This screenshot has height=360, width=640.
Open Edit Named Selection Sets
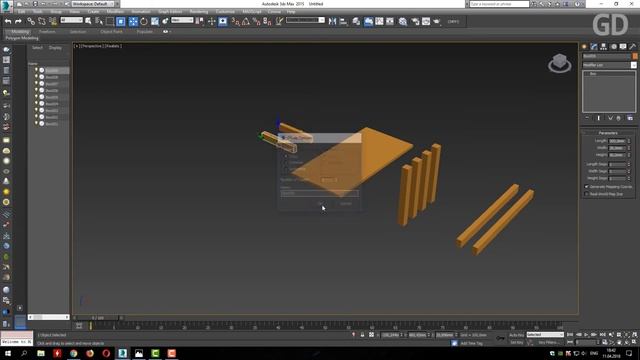click(x=279, y=21)
